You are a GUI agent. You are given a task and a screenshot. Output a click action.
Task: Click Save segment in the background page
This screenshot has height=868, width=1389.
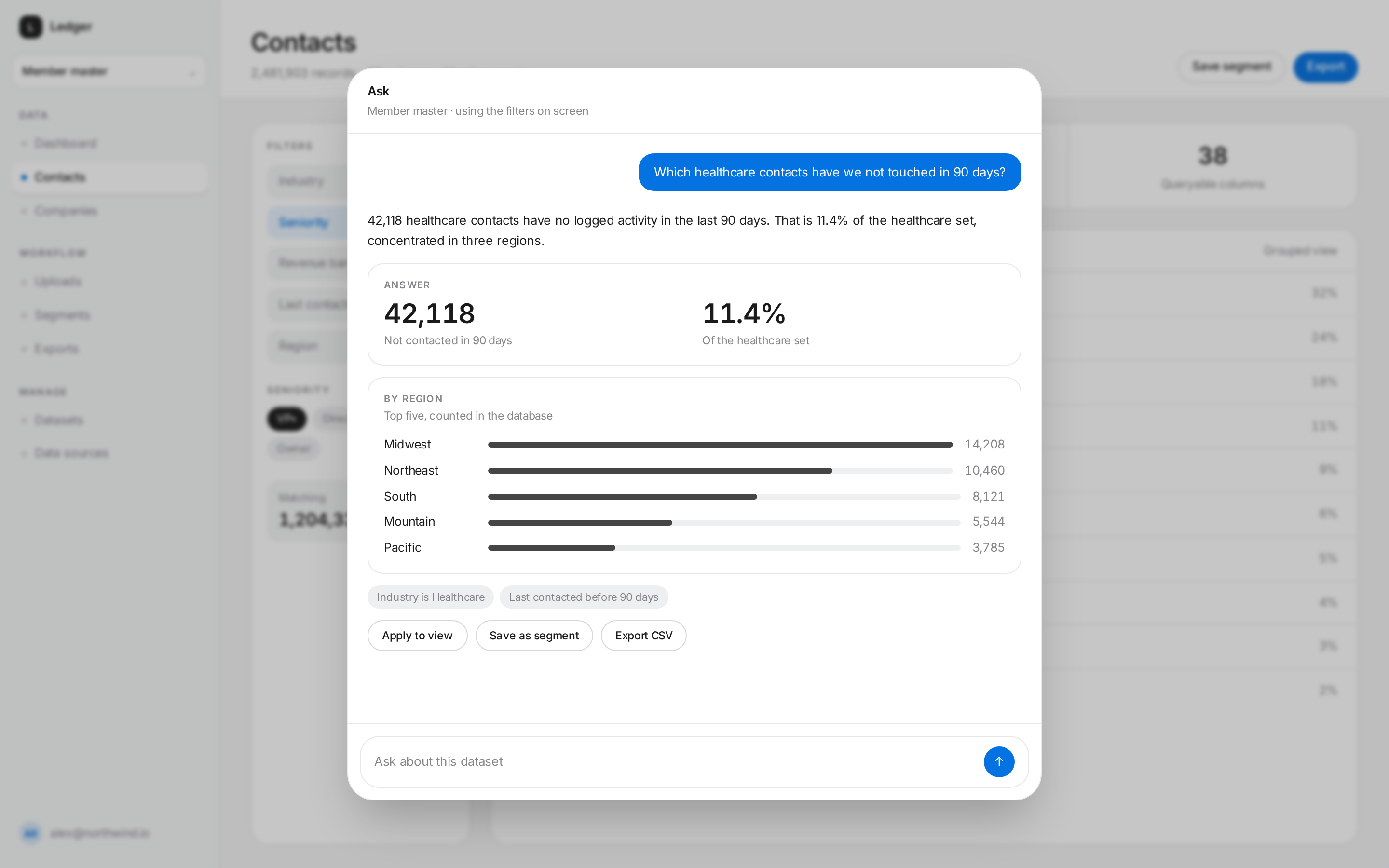pos(1231,67)
